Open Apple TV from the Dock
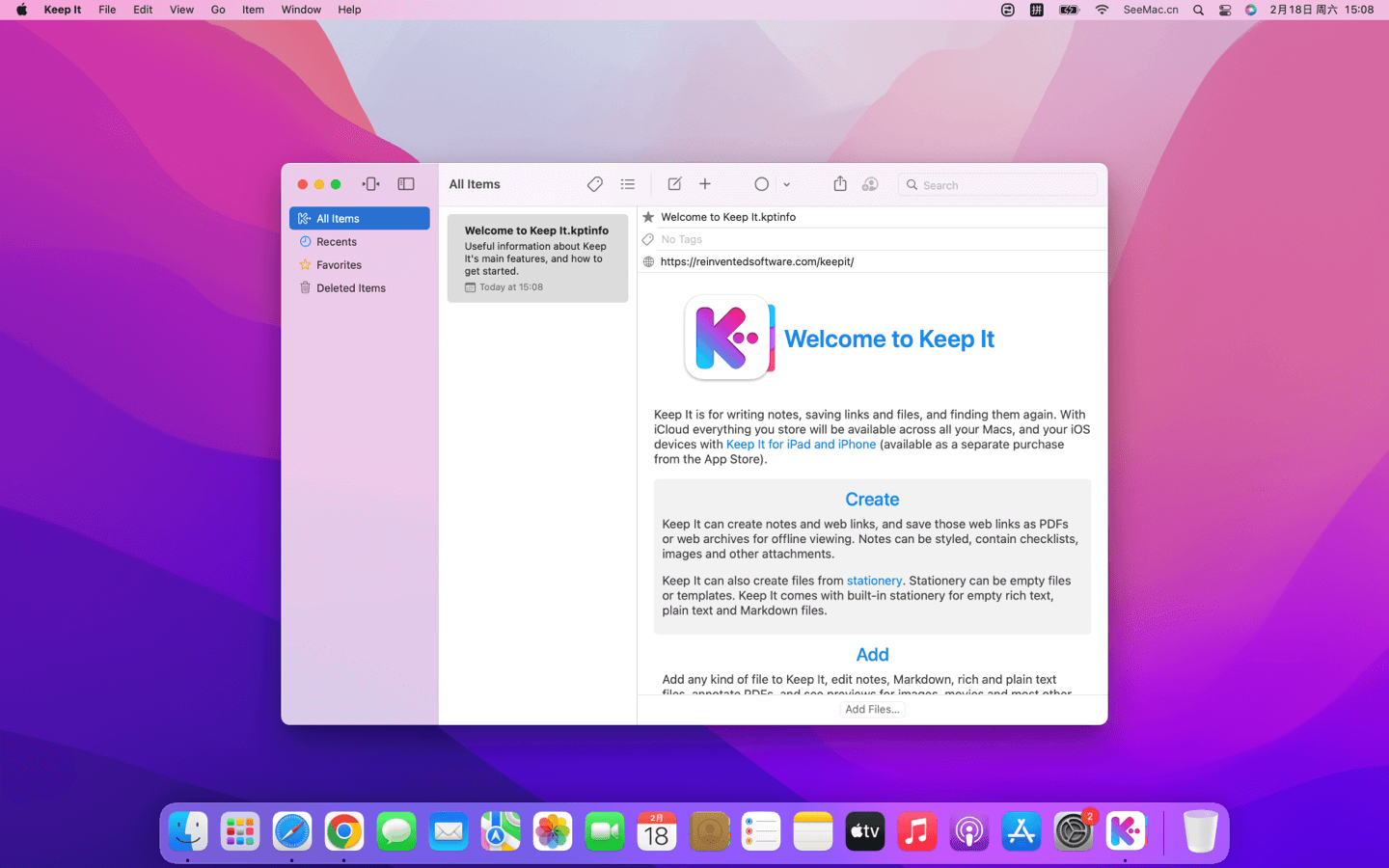 [865, 831]
